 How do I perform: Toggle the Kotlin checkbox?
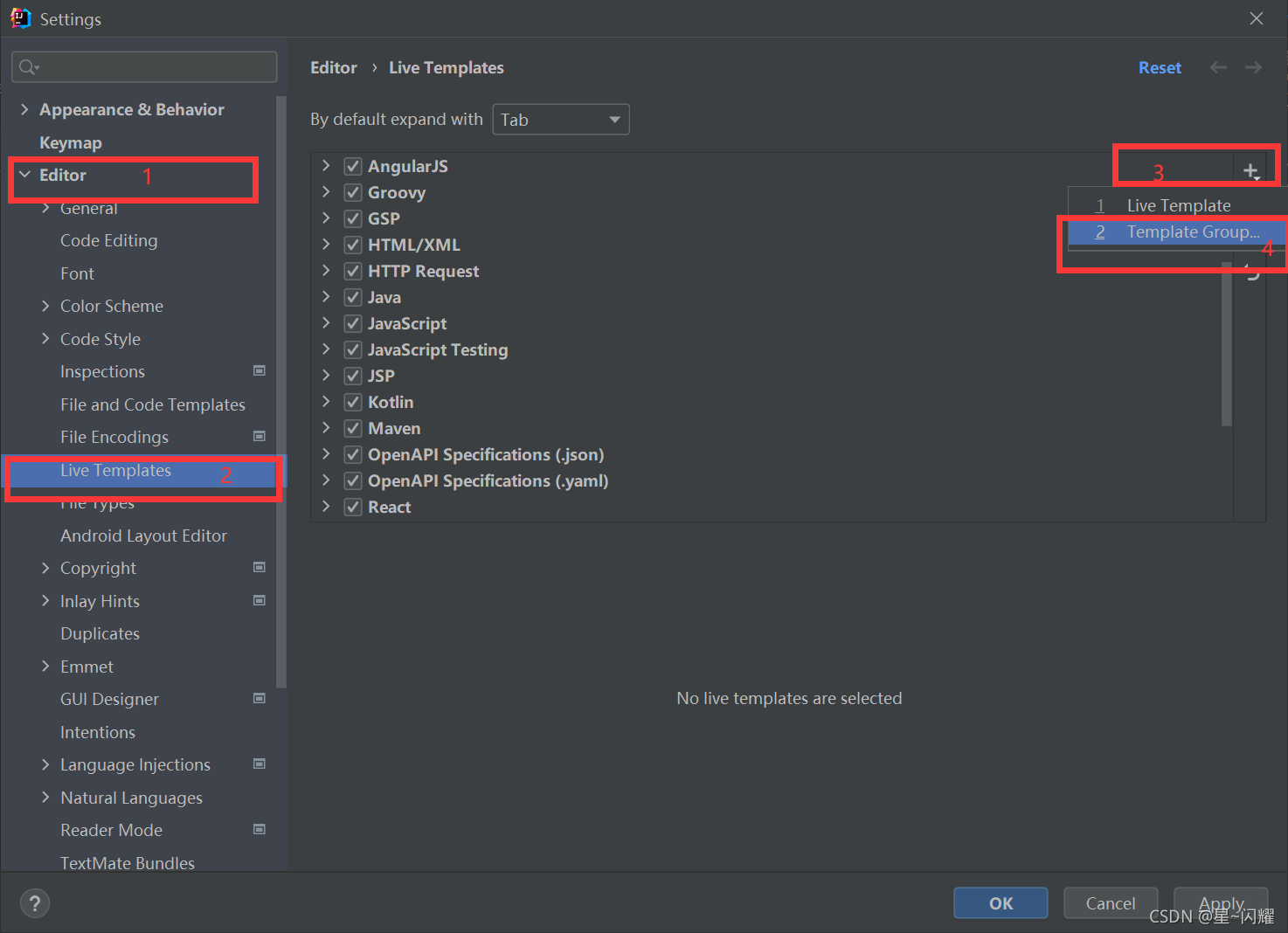click(353, 402)
